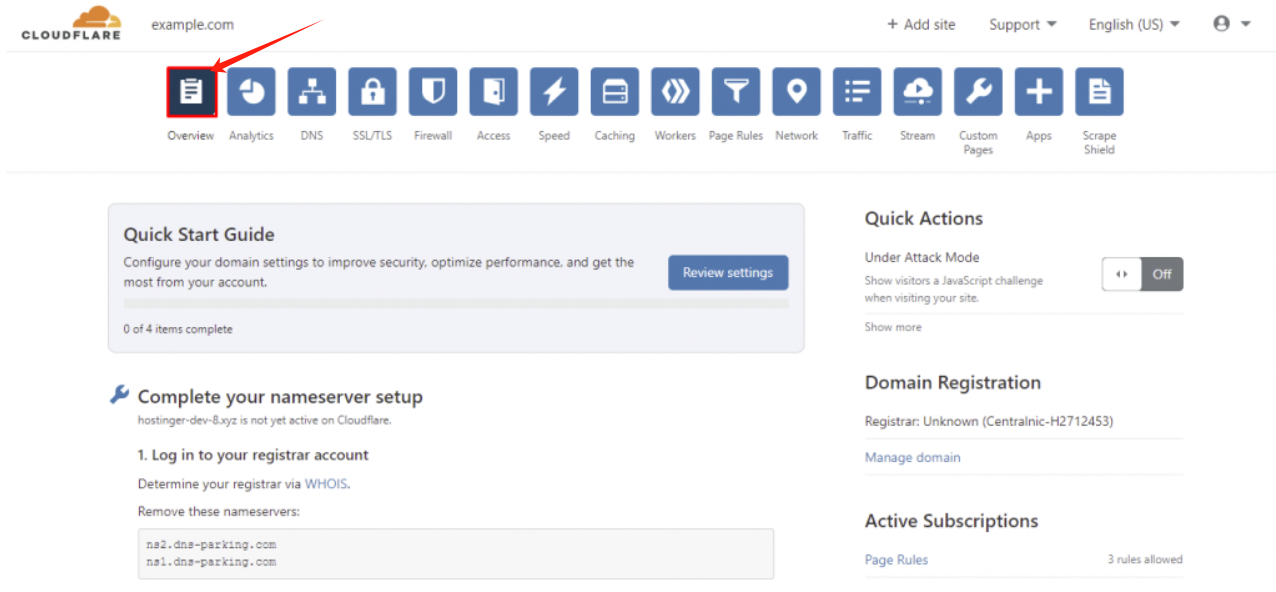Click the Cloudflare logo

71,23
